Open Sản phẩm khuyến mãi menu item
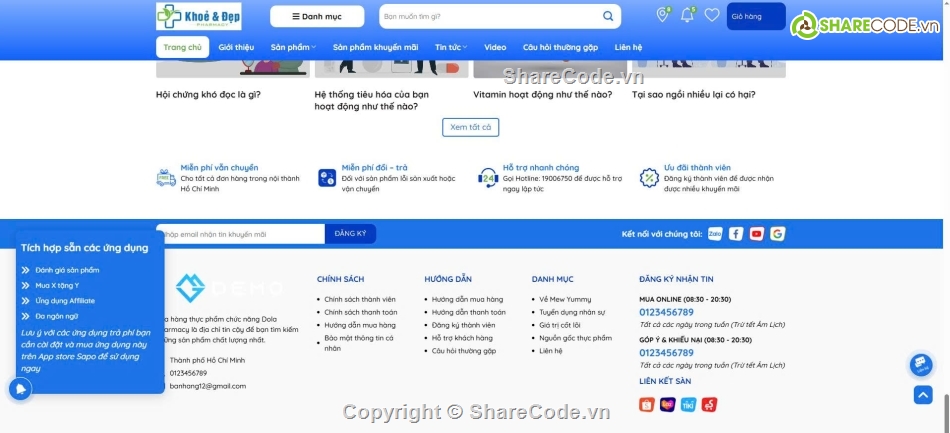The height and width of the screenshot is (433, 950). coord(375,47)
